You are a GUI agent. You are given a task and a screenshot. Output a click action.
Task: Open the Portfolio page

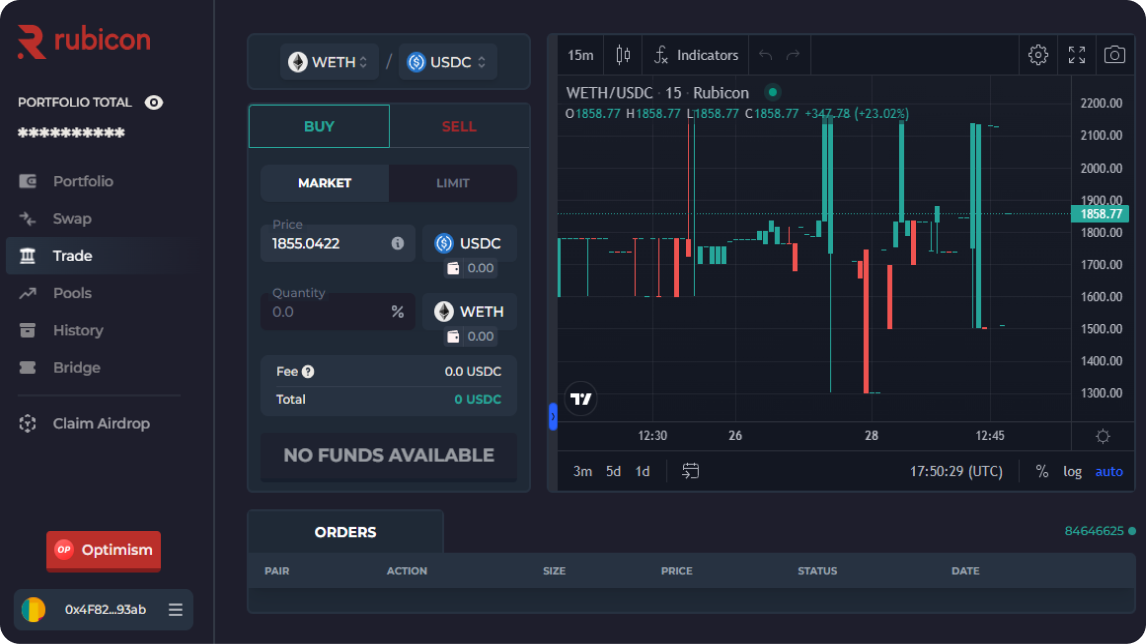tap(83, 181)
